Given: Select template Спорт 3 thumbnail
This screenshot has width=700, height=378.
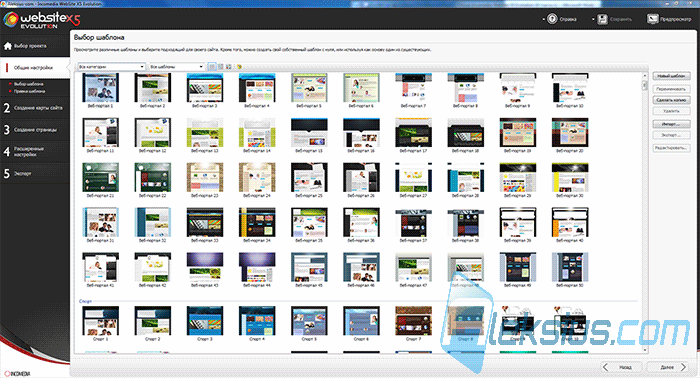Looking at the screenshot, I should [205, 320].
